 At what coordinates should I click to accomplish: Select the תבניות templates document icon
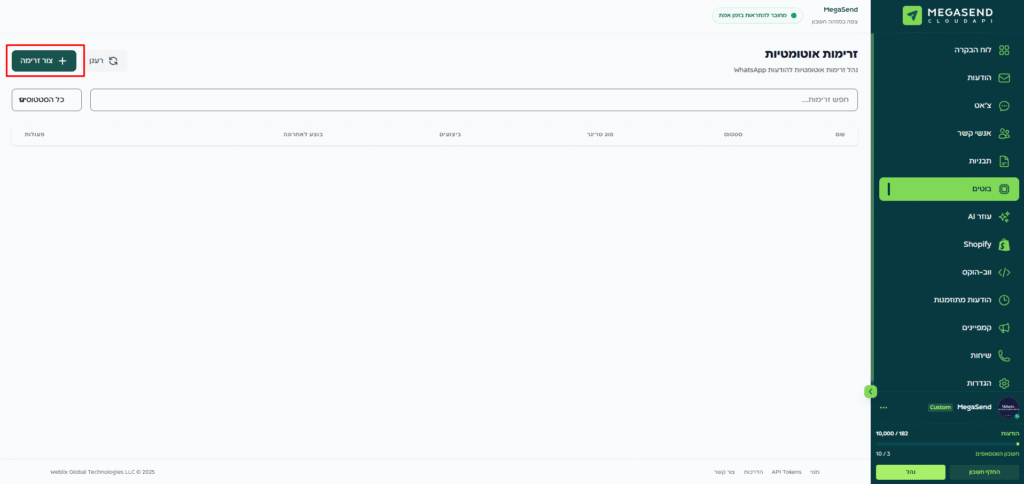click(1004, 161)
